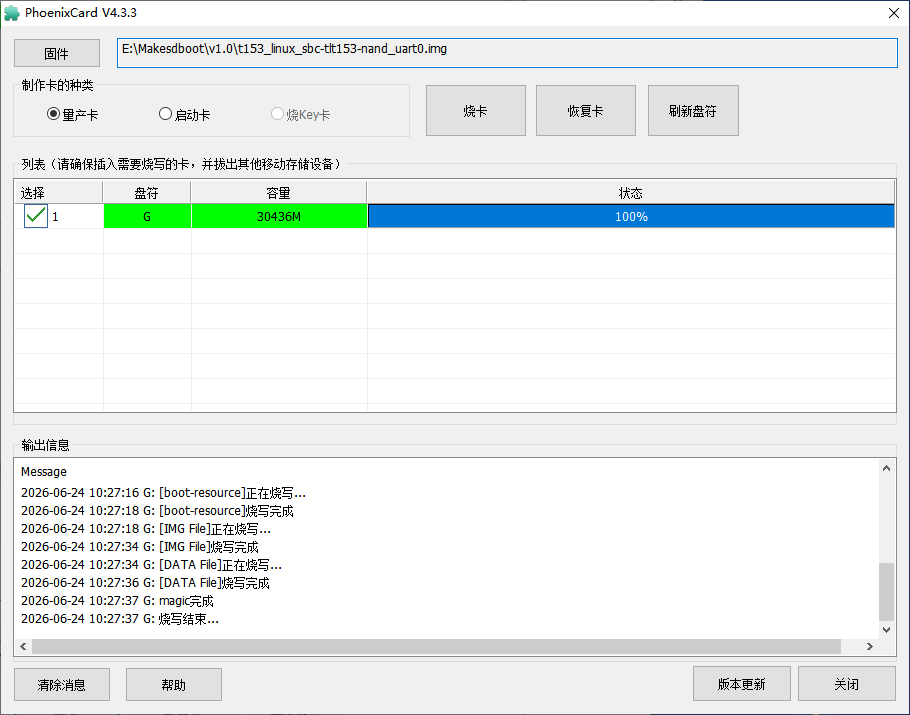The image size is (910, 715).
Task: Toggle the checkbox for row 1
Action: (36, 216)
